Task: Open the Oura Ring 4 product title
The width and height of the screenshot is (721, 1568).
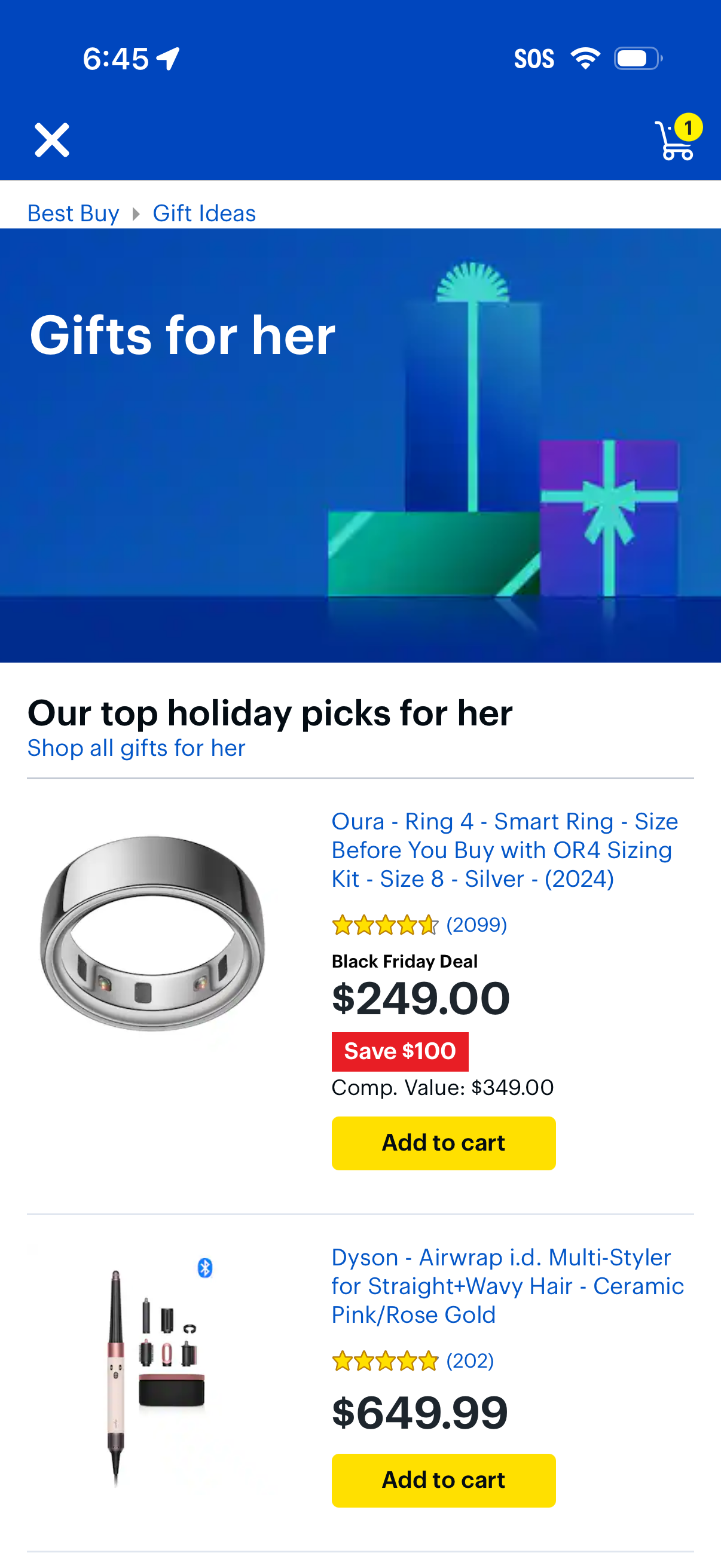Action: 505,850
